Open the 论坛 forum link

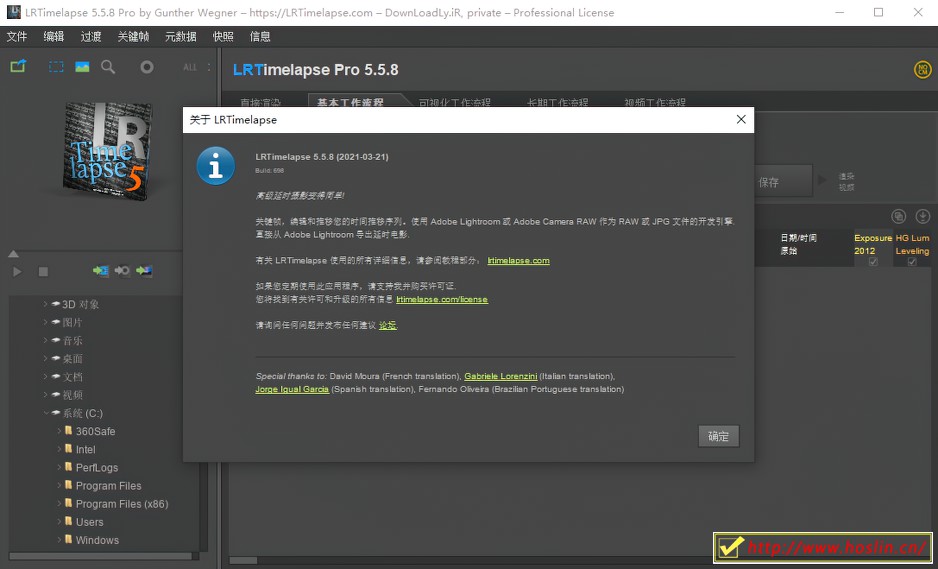coord(388,325)
